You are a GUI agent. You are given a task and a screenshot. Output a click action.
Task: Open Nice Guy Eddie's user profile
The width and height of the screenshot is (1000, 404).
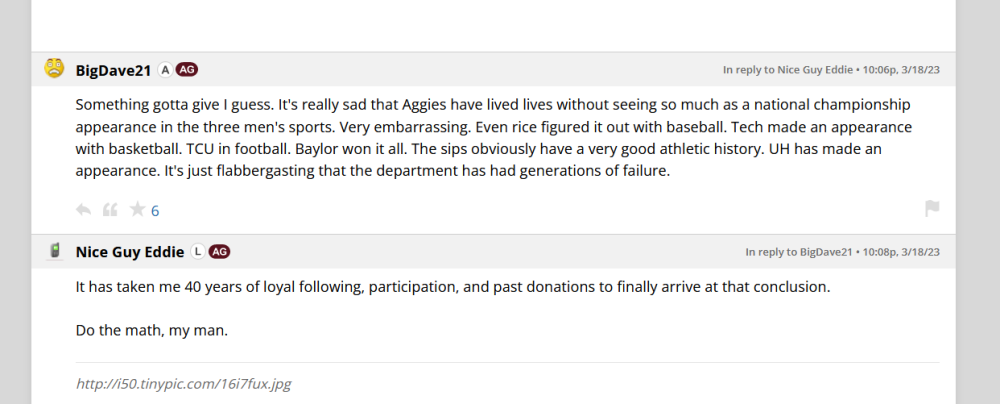click(130, 252)
